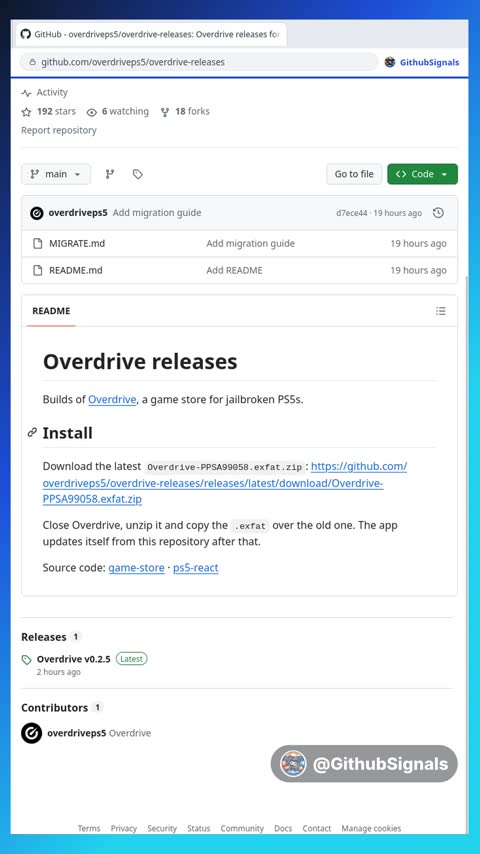The image size is (480, 854).
Task: Open footer Status link
Action: tap(198, 828)
